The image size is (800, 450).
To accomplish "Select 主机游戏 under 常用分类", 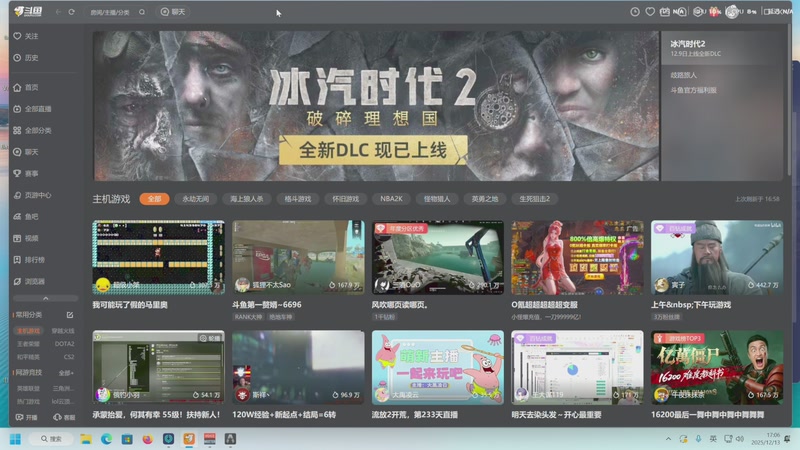I will click(29, 331).
